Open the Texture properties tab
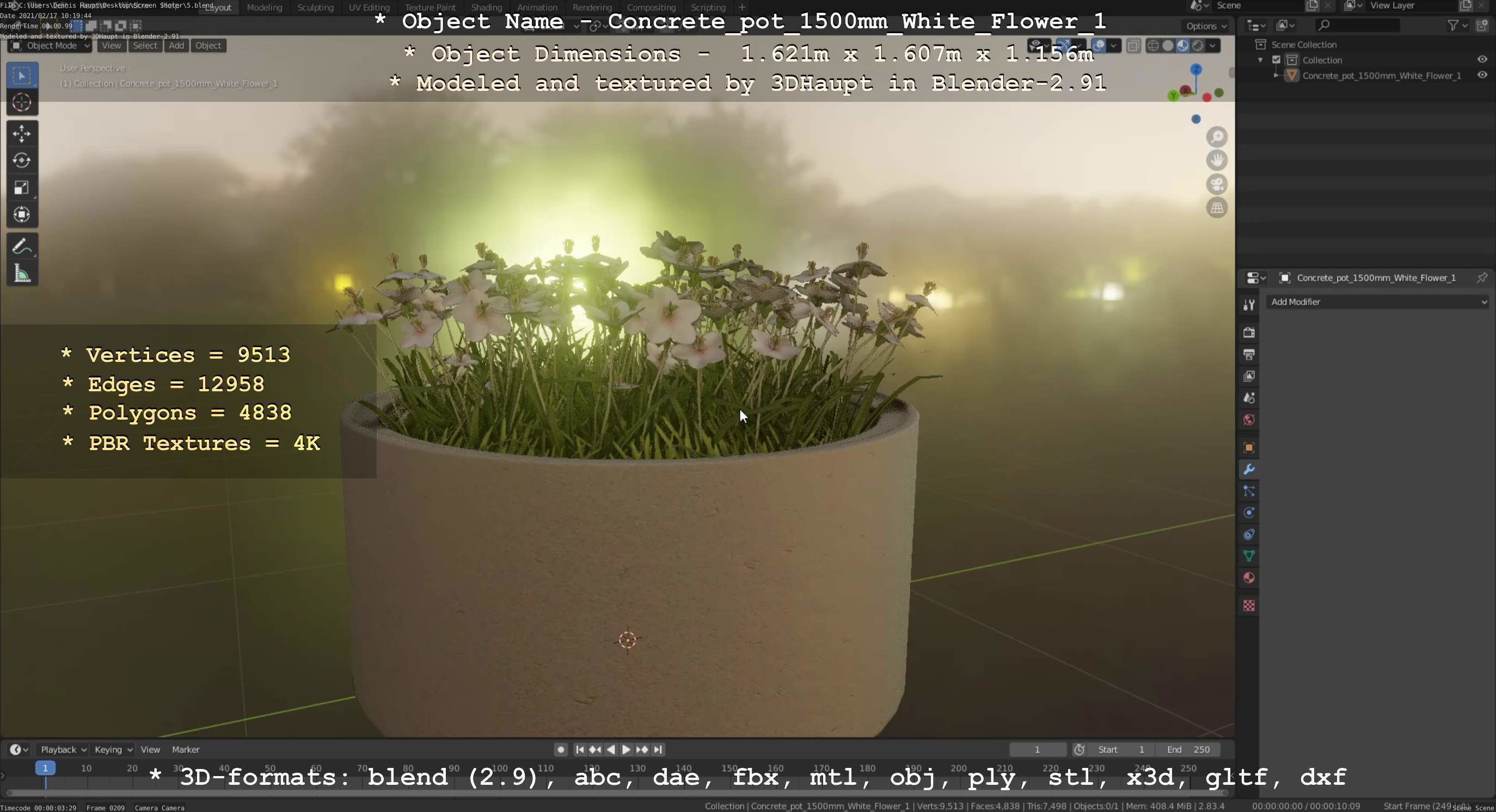The image size is (1496, 812). click(x=1249, y=606)
